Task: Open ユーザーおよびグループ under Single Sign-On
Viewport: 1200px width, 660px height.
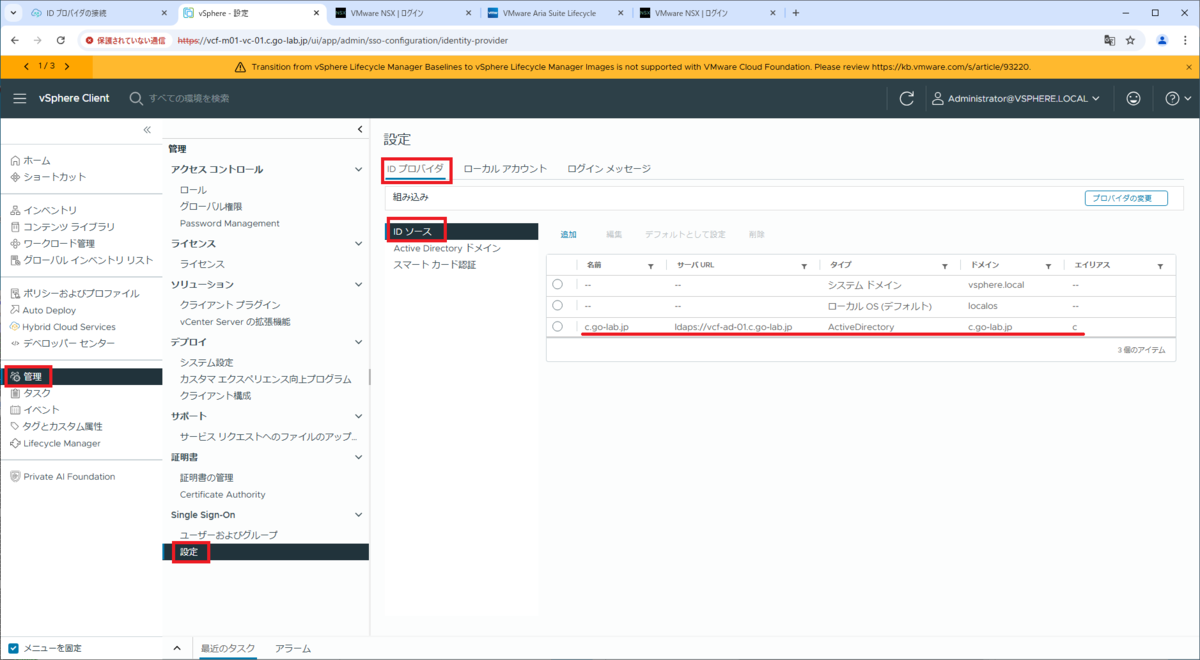Action: tap(229, 535)
